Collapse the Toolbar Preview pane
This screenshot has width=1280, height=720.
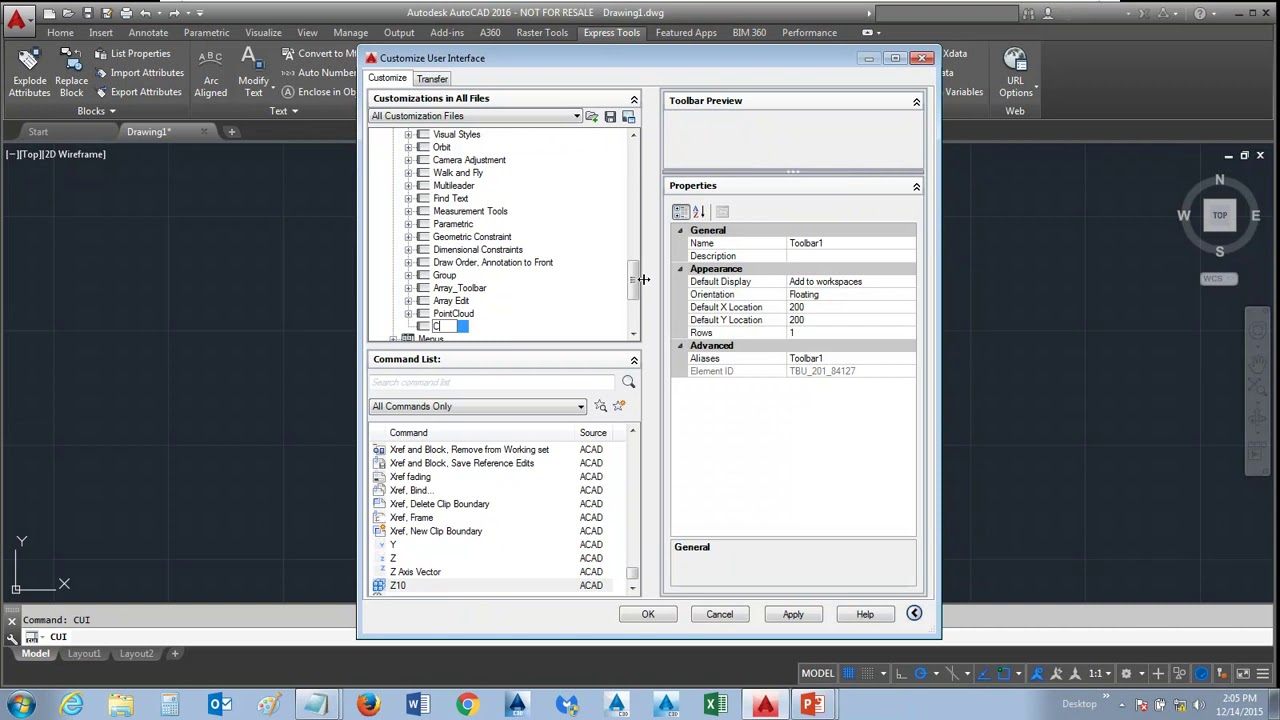click(x=916, y=101)
